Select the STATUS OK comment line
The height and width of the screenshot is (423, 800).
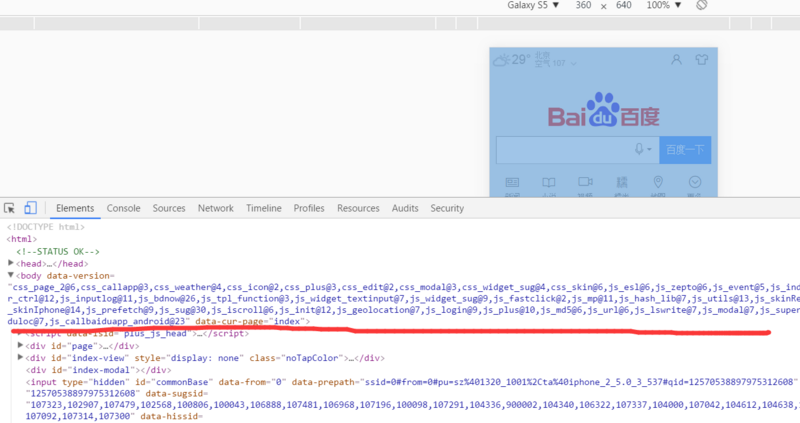point(58,252)
